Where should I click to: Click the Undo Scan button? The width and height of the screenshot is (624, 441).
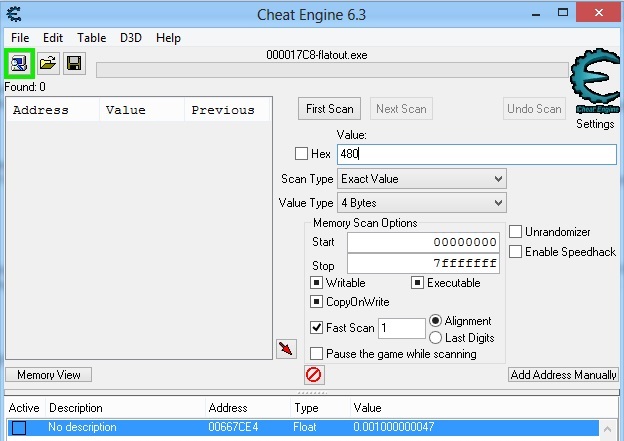click(534, 109)
